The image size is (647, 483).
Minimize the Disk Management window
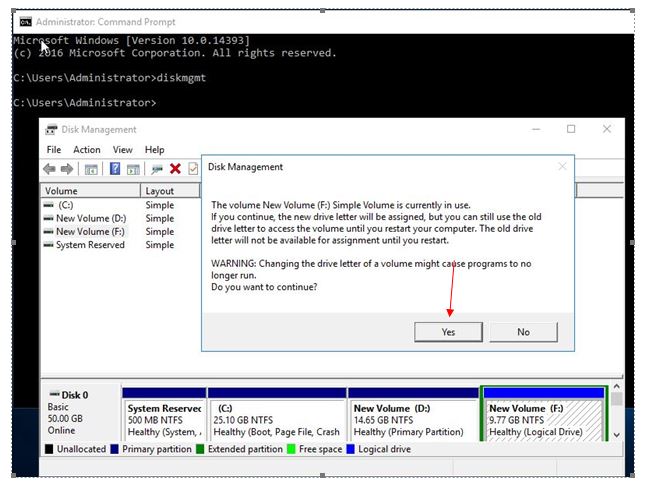(x=536, y=129)
